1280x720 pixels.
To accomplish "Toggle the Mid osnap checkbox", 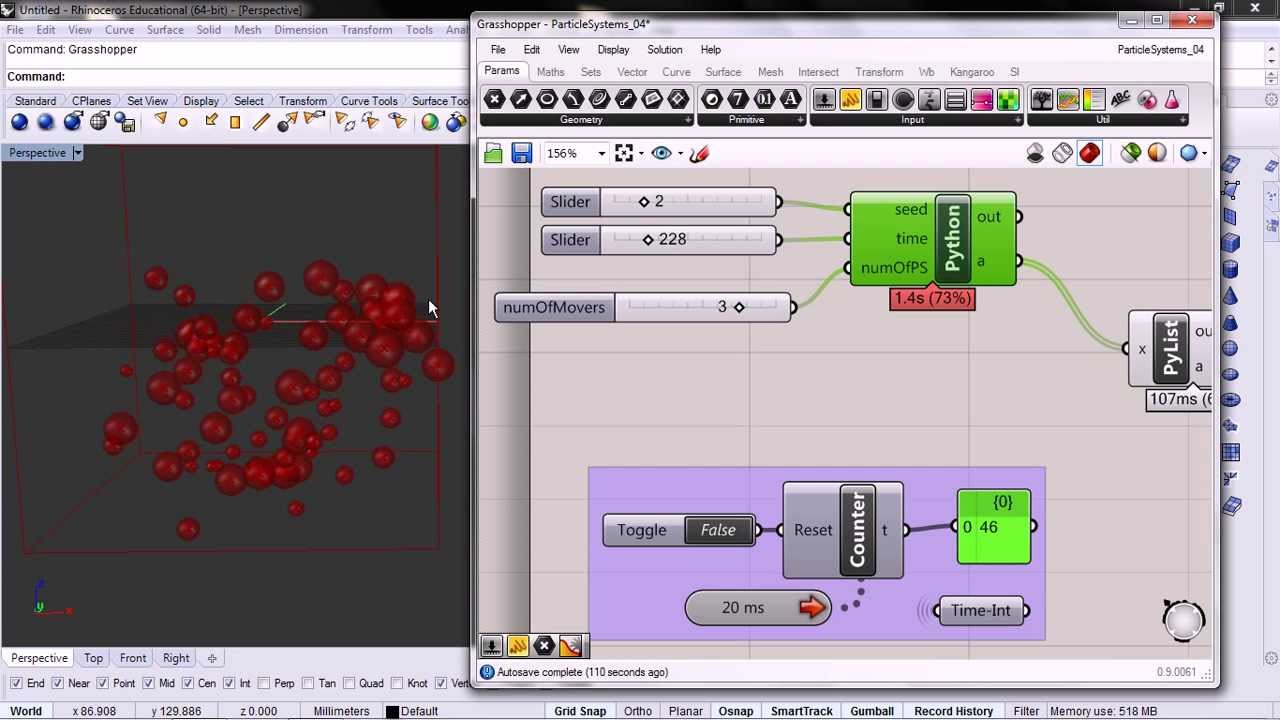I will coord(149,684).
